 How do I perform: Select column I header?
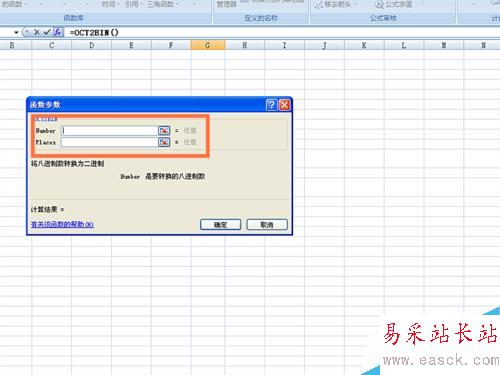(x=284, y=45)
